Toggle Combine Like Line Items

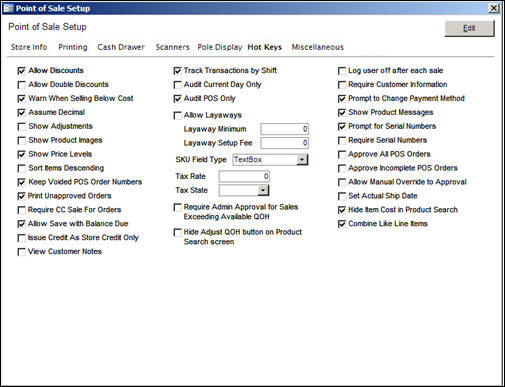pyautogui.click(x=342, y=224)
